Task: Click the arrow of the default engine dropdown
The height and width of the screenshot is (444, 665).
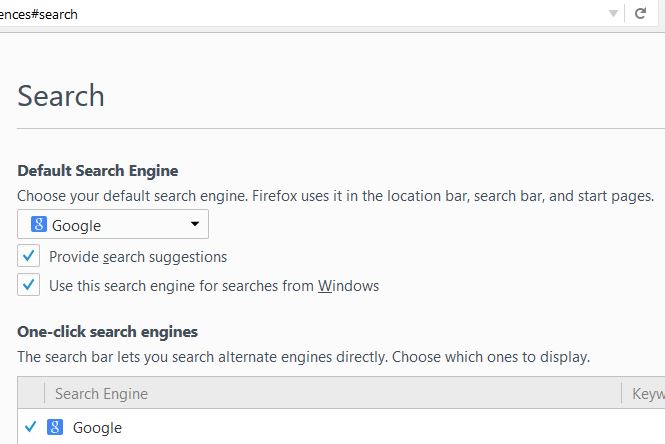Action: [x=194, y=224]
